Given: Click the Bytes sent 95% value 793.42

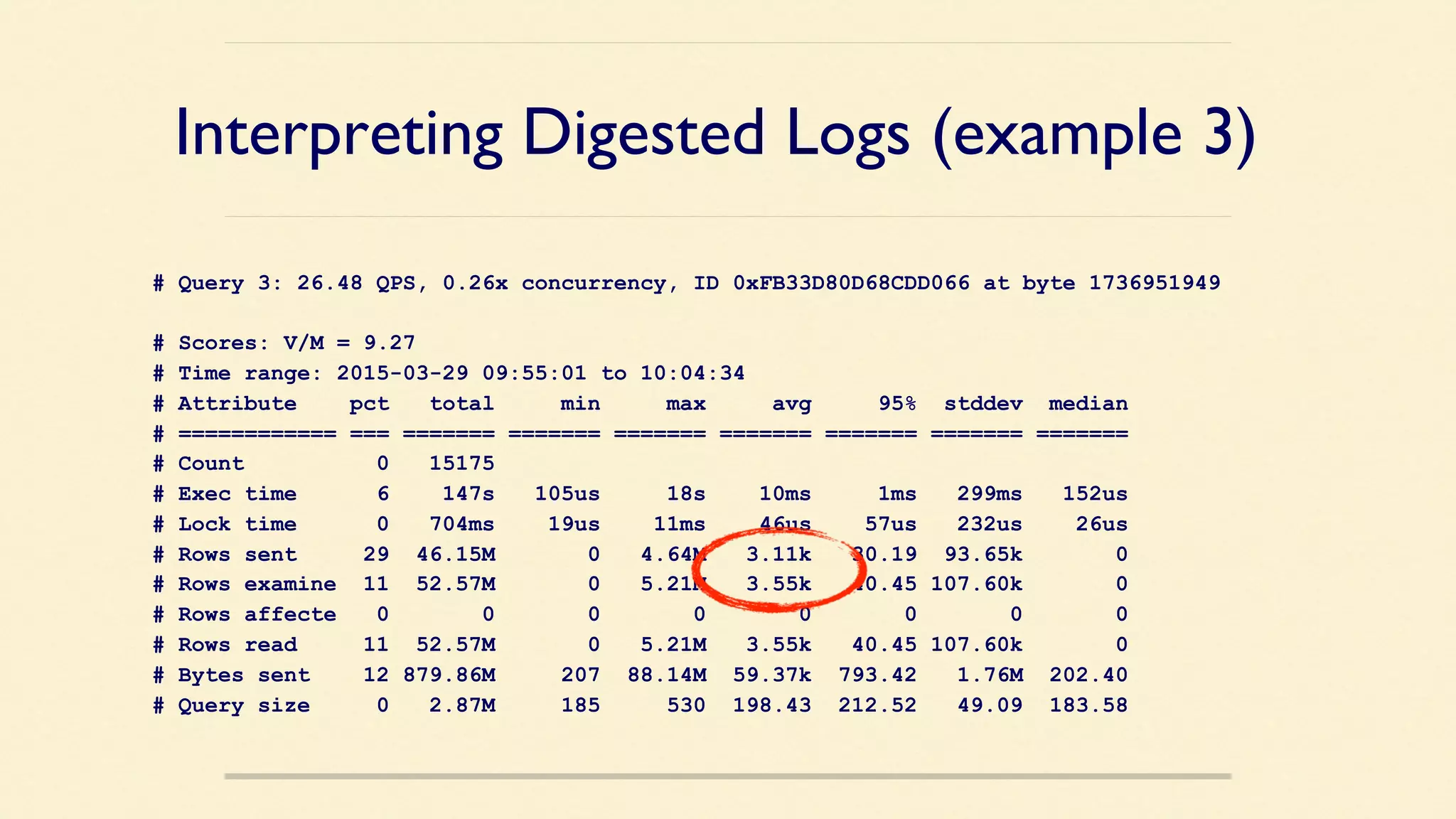Looking at the screenshot, I should click(x=877, y=675).
